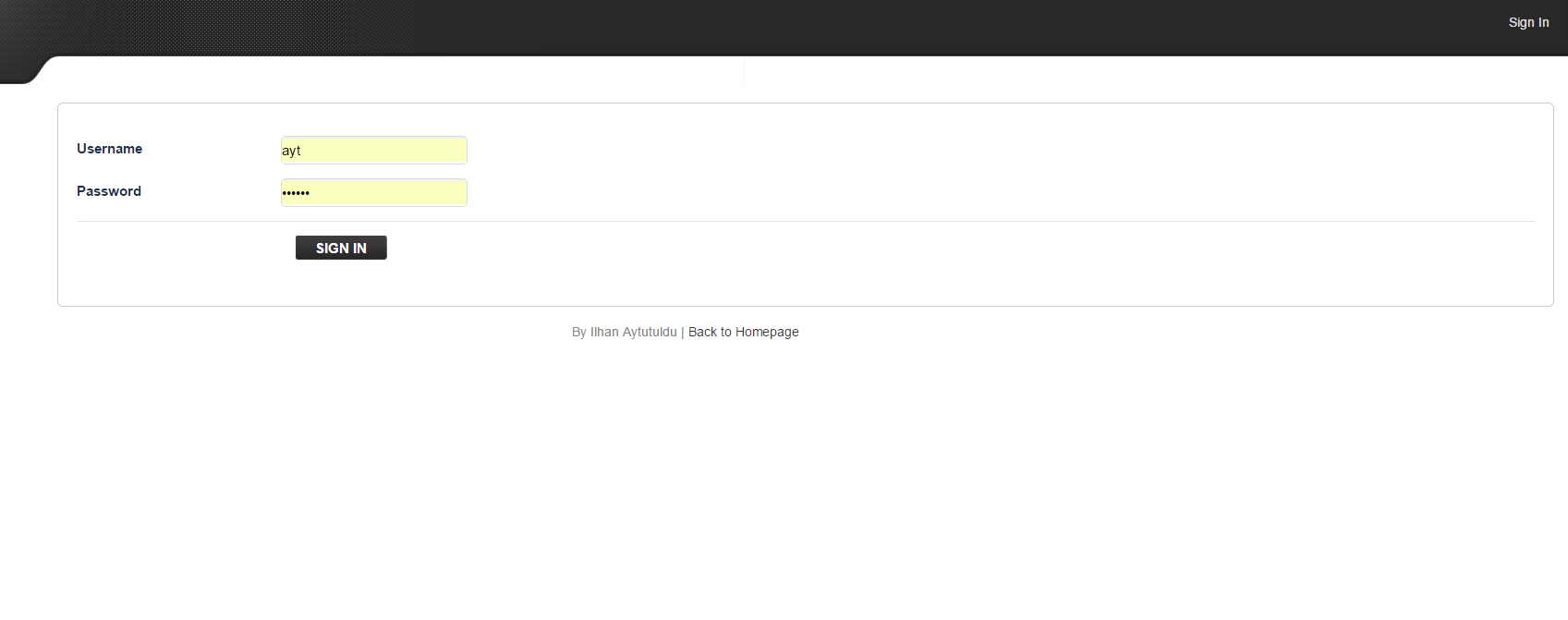1568x620 pixels.
Task: Click the word "Homepage" in footer link
Action: click(767, 332)
